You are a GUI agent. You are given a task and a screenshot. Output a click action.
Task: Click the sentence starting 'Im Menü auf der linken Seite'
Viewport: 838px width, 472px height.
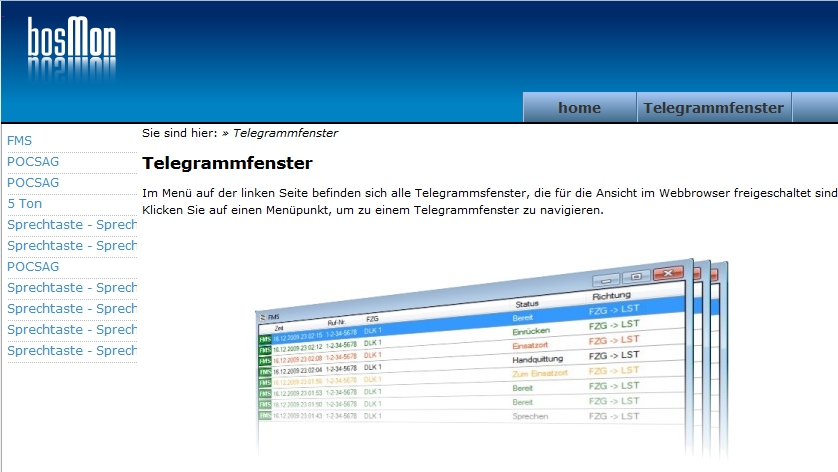click(x=490, y=193)
